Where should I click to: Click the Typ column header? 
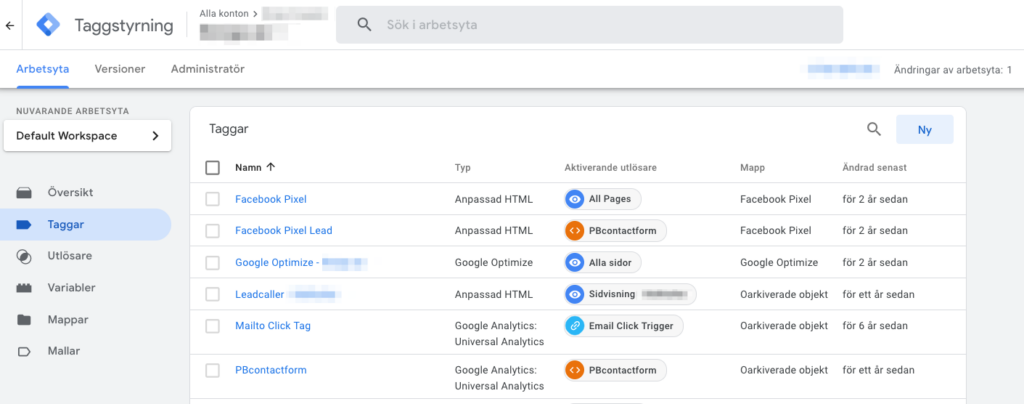tap(462, 168)
